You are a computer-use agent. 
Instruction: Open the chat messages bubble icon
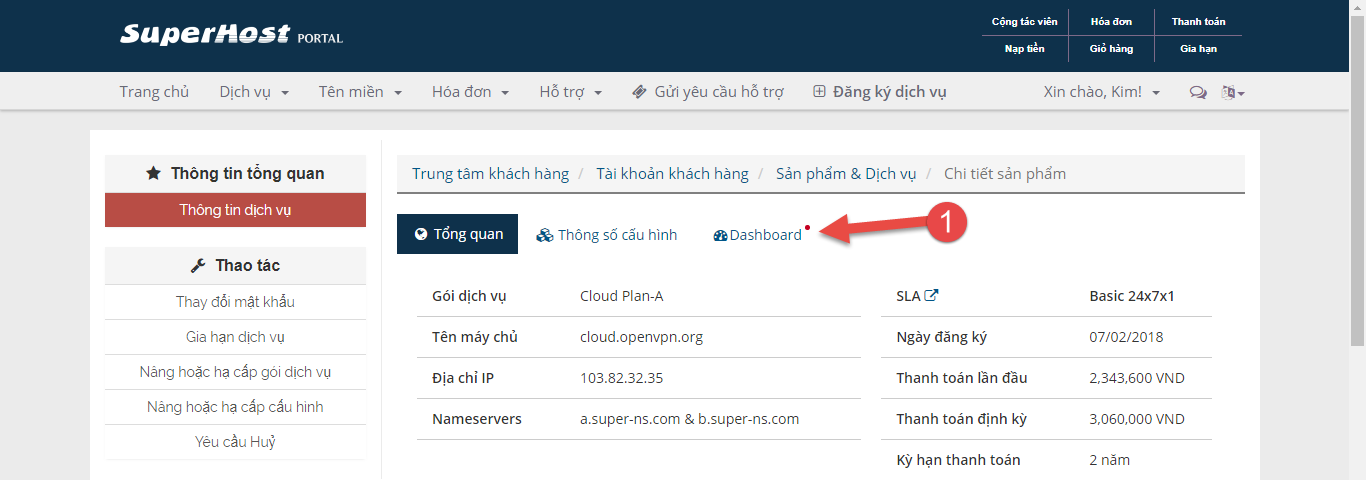[1197, 92]
